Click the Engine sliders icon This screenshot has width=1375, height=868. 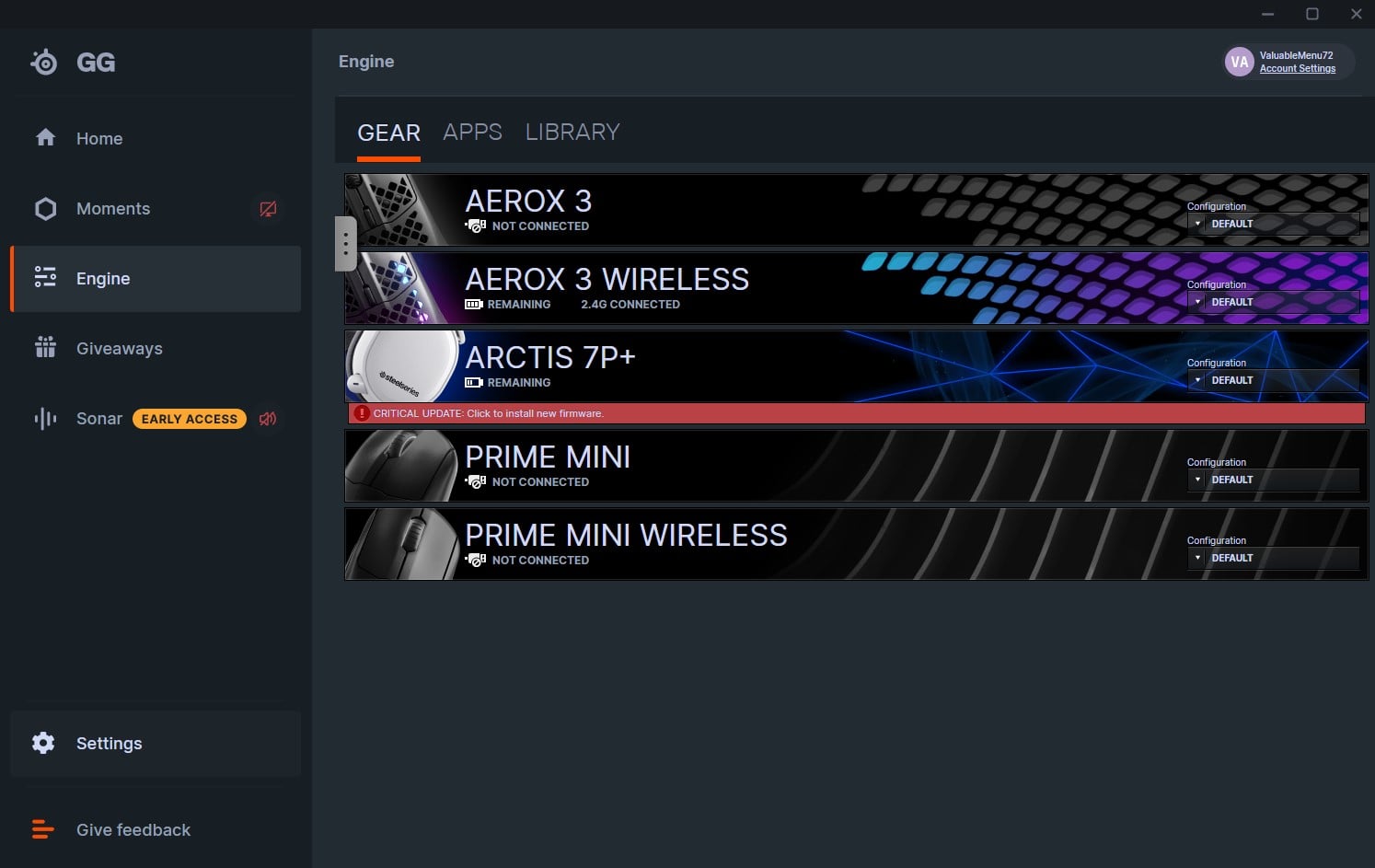pos(45,277)
